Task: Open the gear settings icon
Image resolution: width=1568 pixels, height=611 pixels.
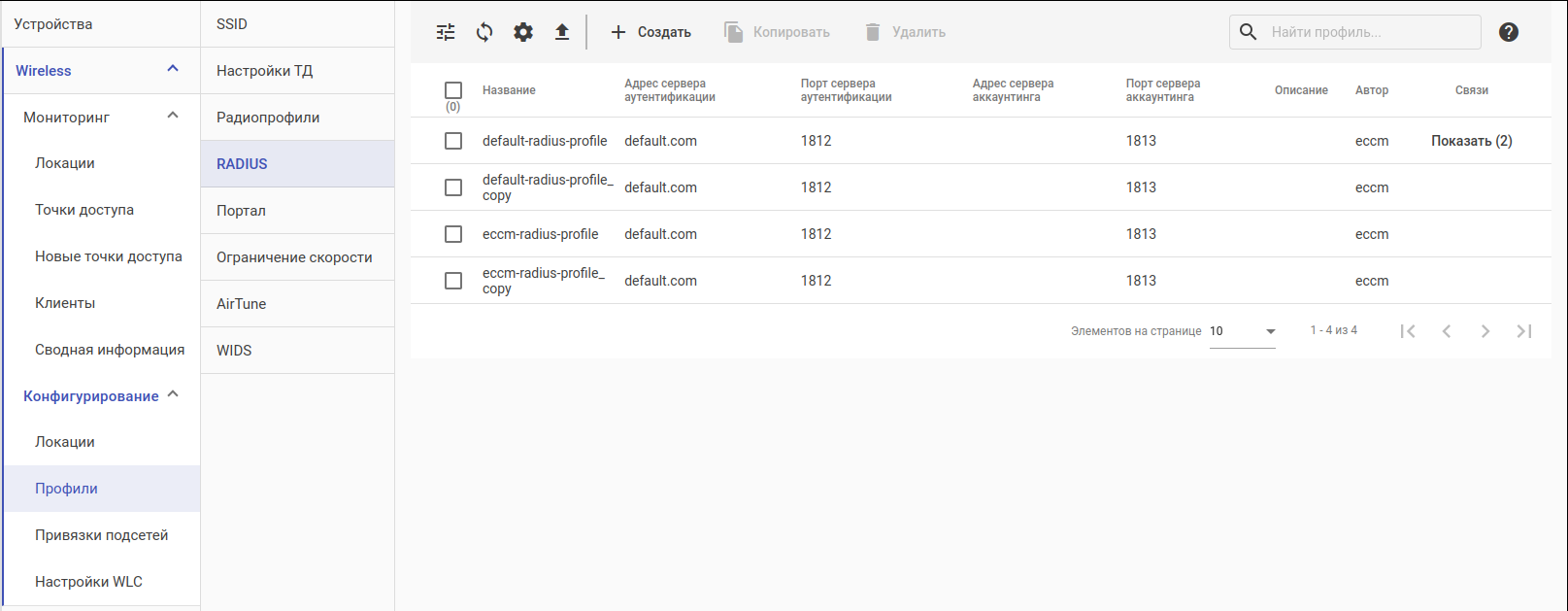Action: pos(523,32)
